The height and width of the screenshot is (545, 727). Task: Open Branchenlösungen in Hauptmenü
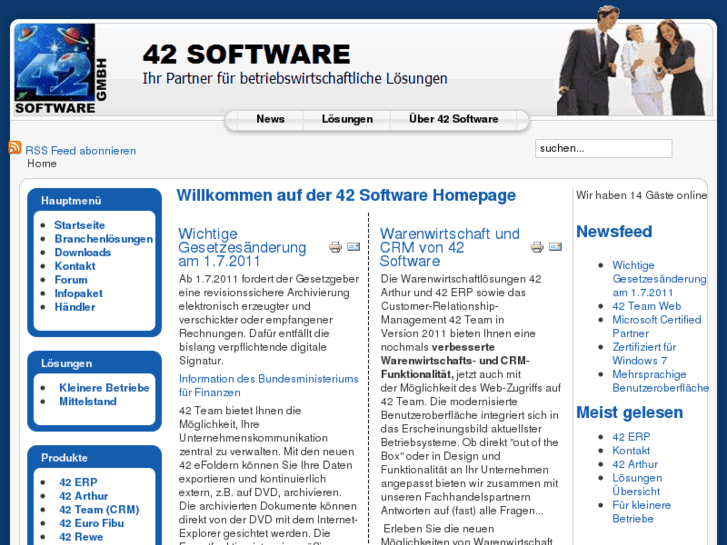pyautogui.click(x=104, y=239)
